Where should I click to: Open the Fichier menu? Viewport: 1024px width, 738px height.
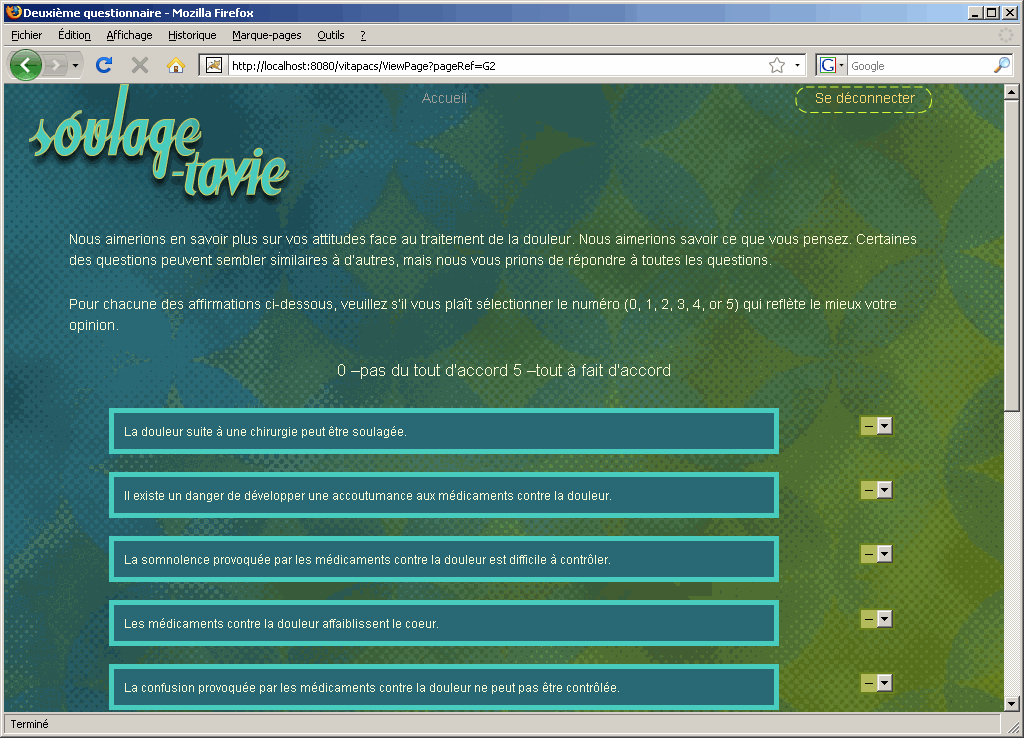pyautogui.click(x=27, y=35)
